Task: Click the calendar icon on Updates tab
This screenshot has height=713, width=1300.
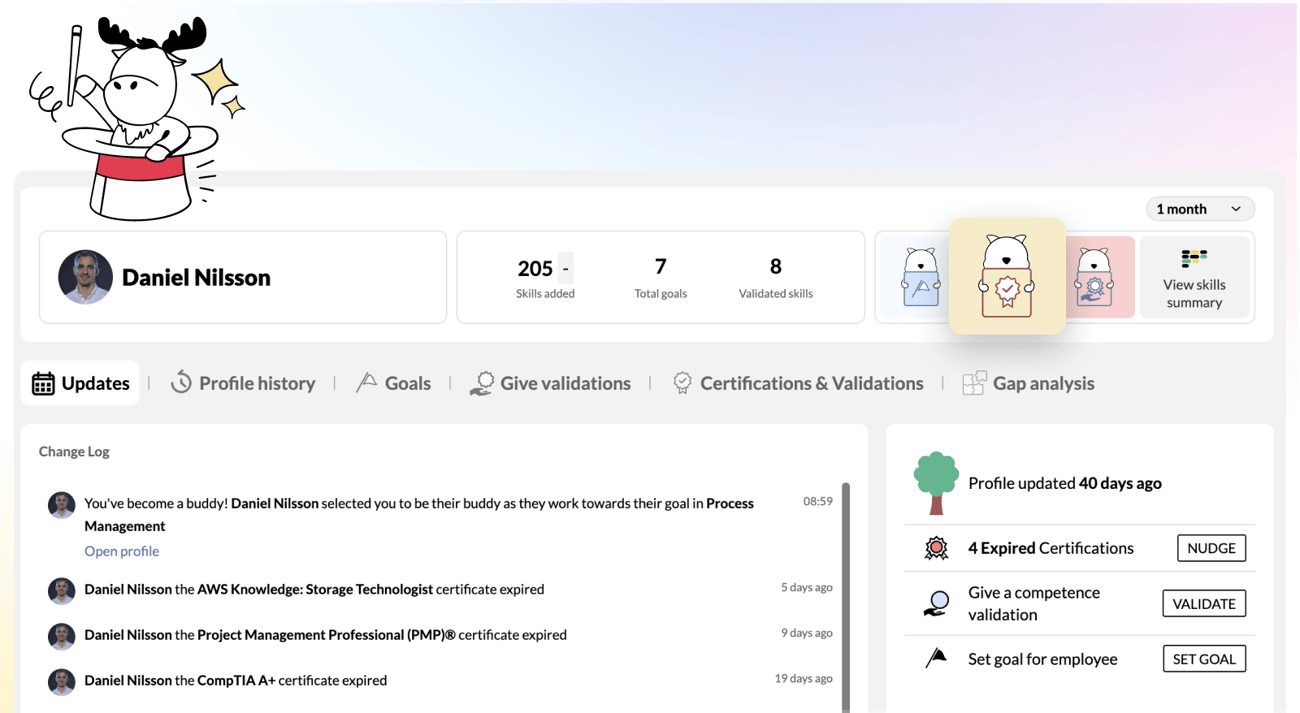Action: tap(43, 383)
